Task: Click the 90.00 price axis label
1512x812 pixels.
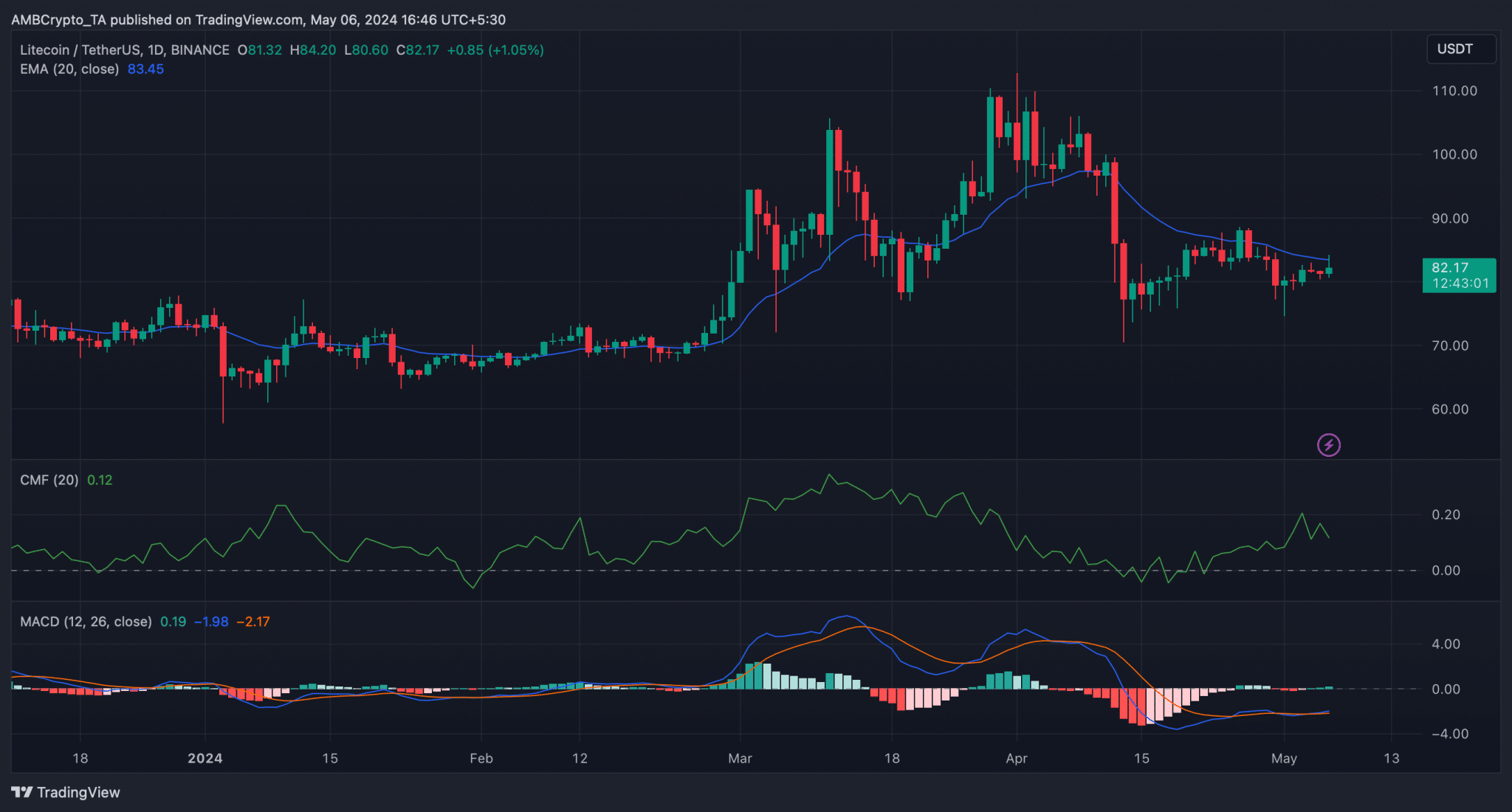Action: [1450, 219]
